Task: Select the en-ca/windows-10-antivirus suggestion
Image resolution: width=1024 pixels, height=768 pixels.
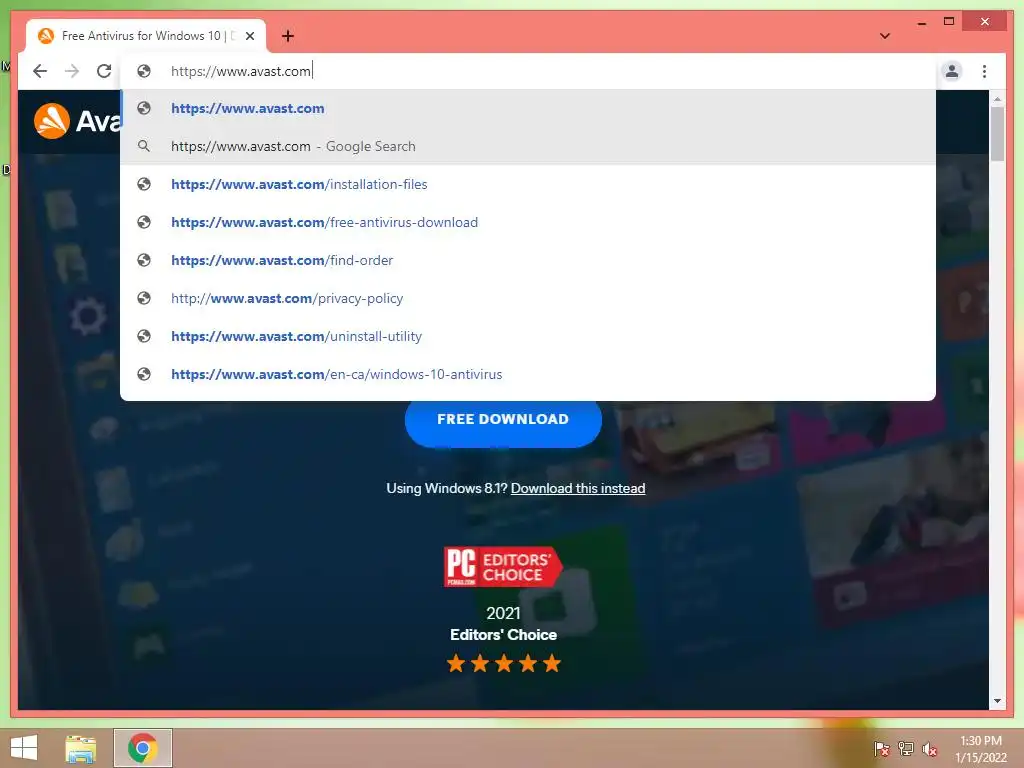Action: (528, 374)
